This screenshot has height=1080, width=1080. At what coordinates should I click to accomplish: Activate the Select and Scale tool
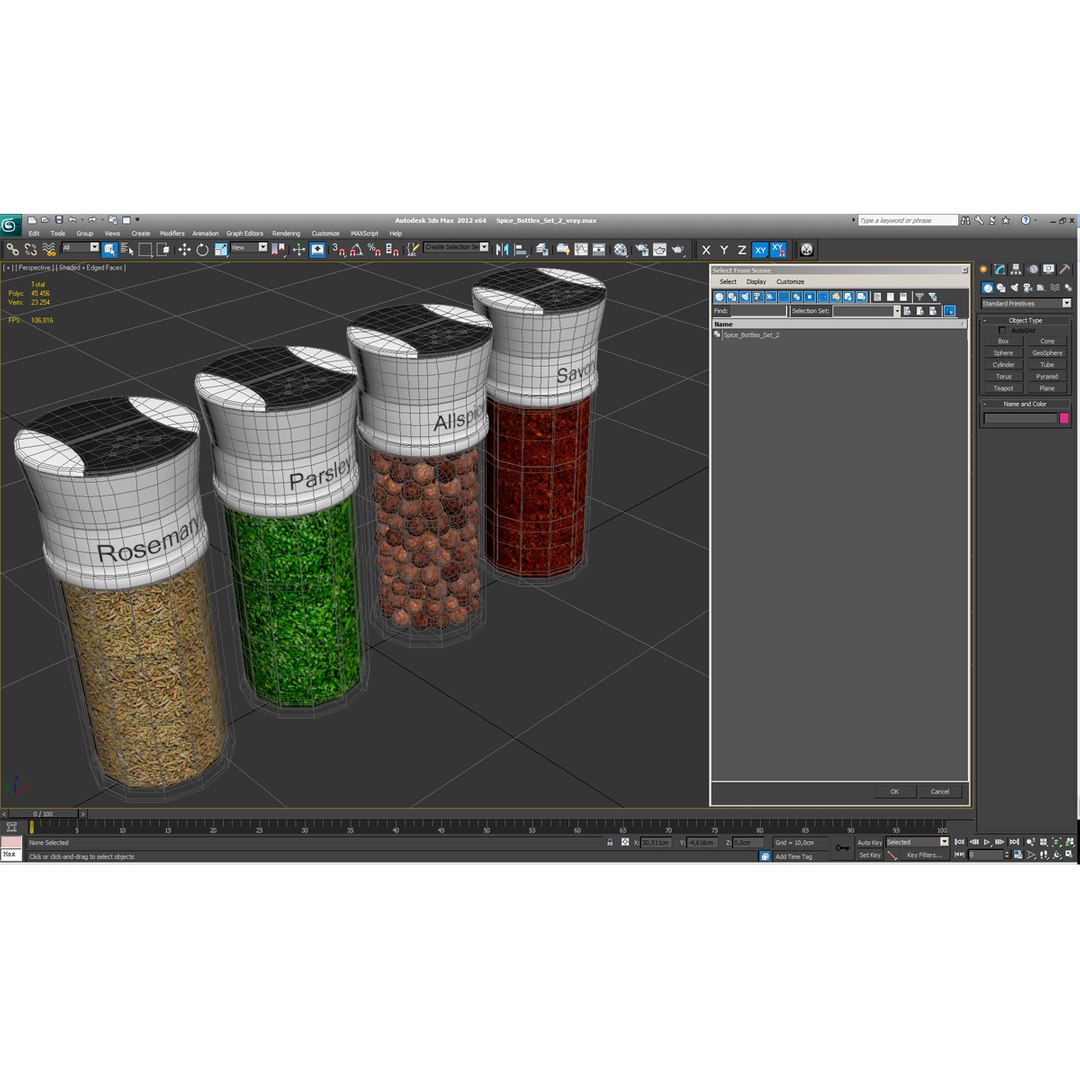[220, 249]
